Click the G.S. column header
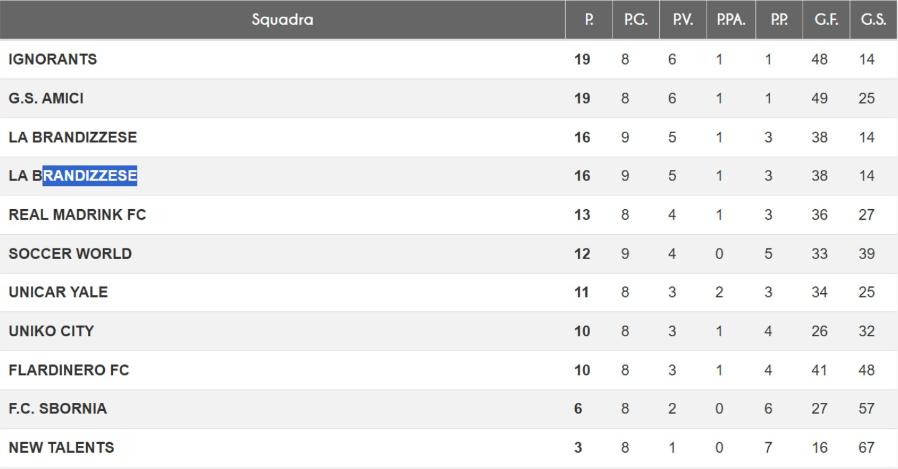The width and height of the screenshot is (898, 469). (873, 20)
